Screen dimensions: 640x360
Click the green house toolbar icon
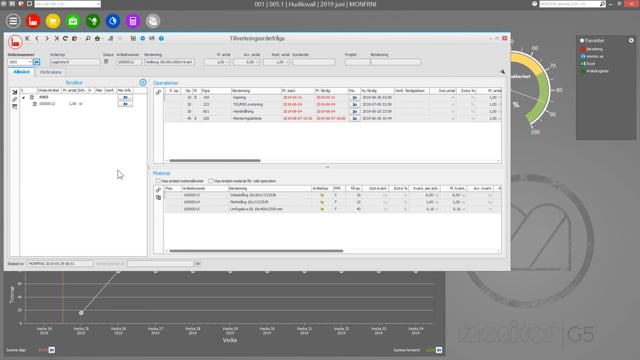(x=97, y=38)
